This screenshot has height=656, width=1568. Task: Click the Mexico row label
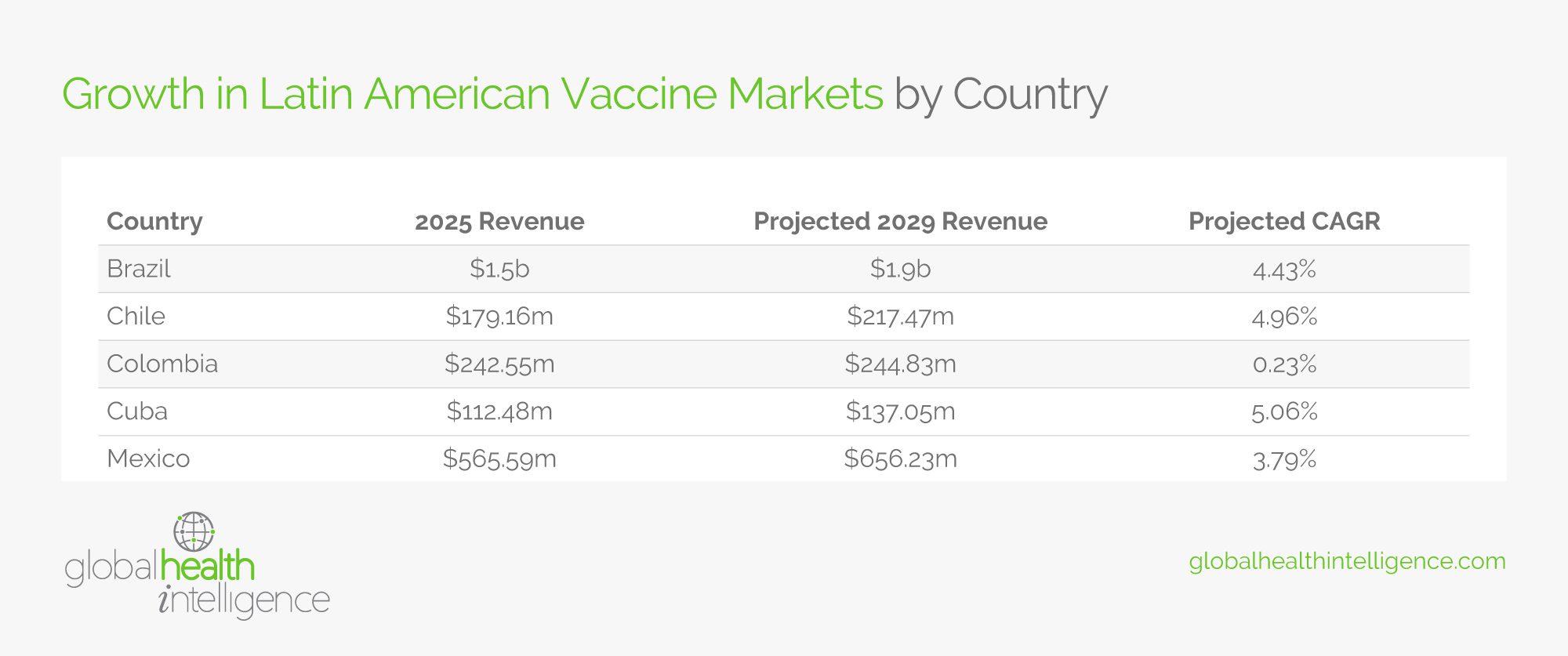[x=148, y=458]
